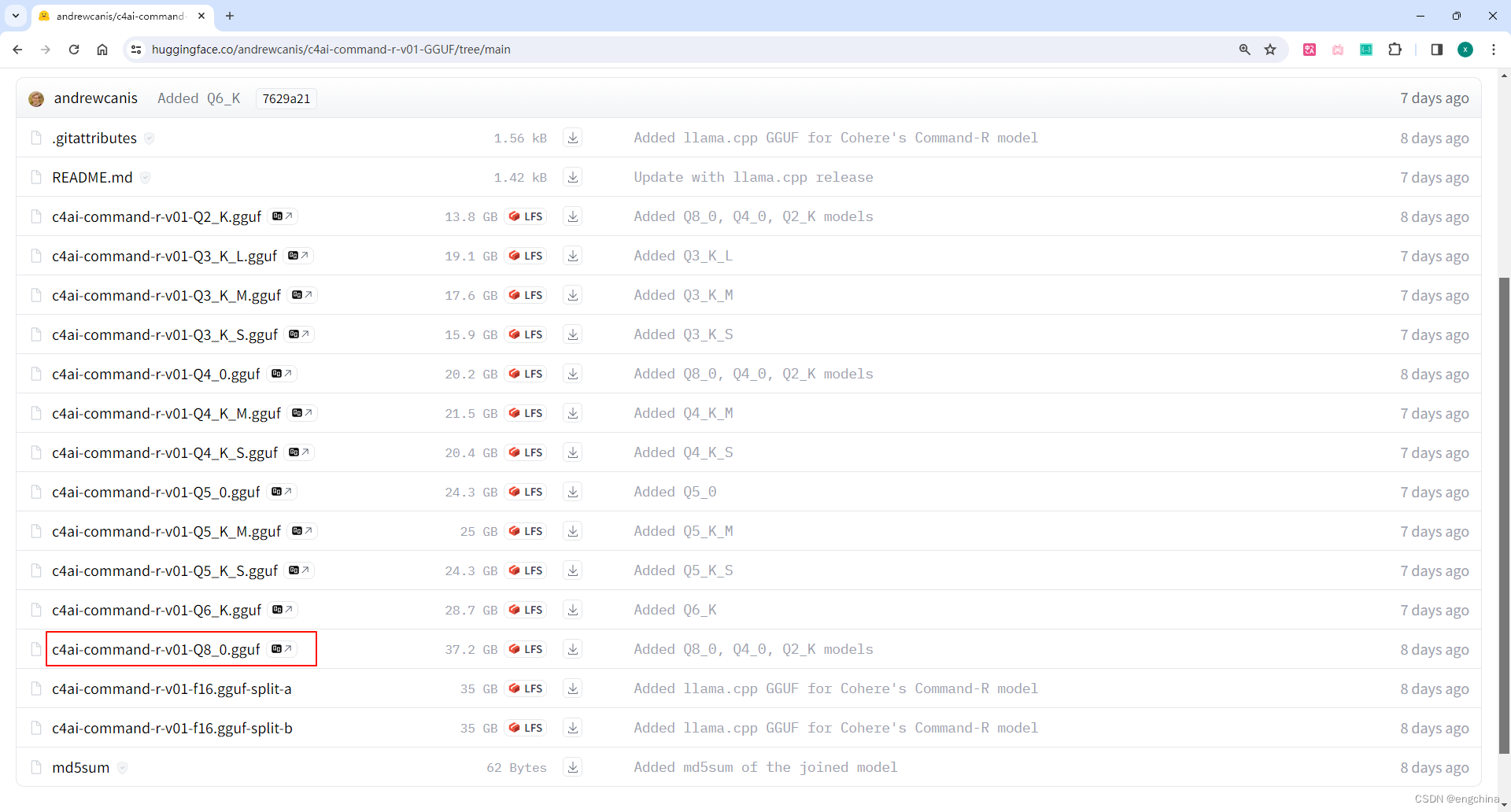Open commit message 'Added Q3_K_L'
Viewport: 1511px width, 812px height.
[x=683, y=256]
